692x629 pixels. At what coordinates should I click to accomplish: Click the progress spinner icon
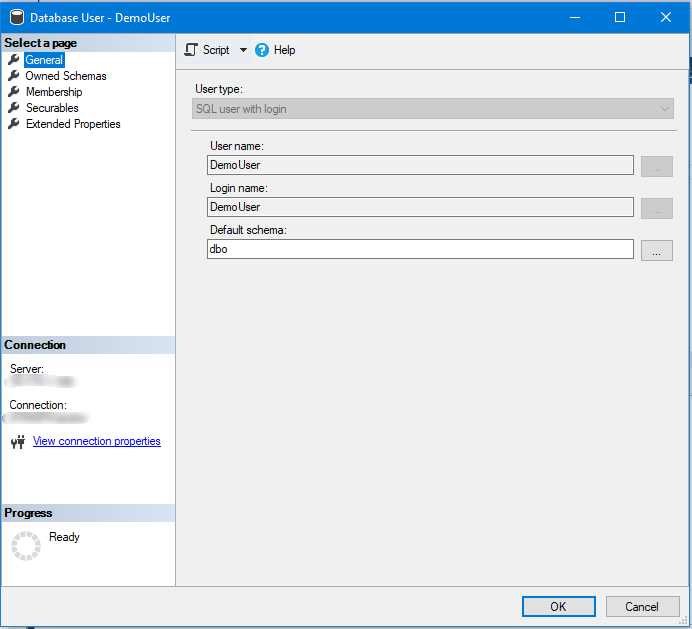[x=26, y=546]
